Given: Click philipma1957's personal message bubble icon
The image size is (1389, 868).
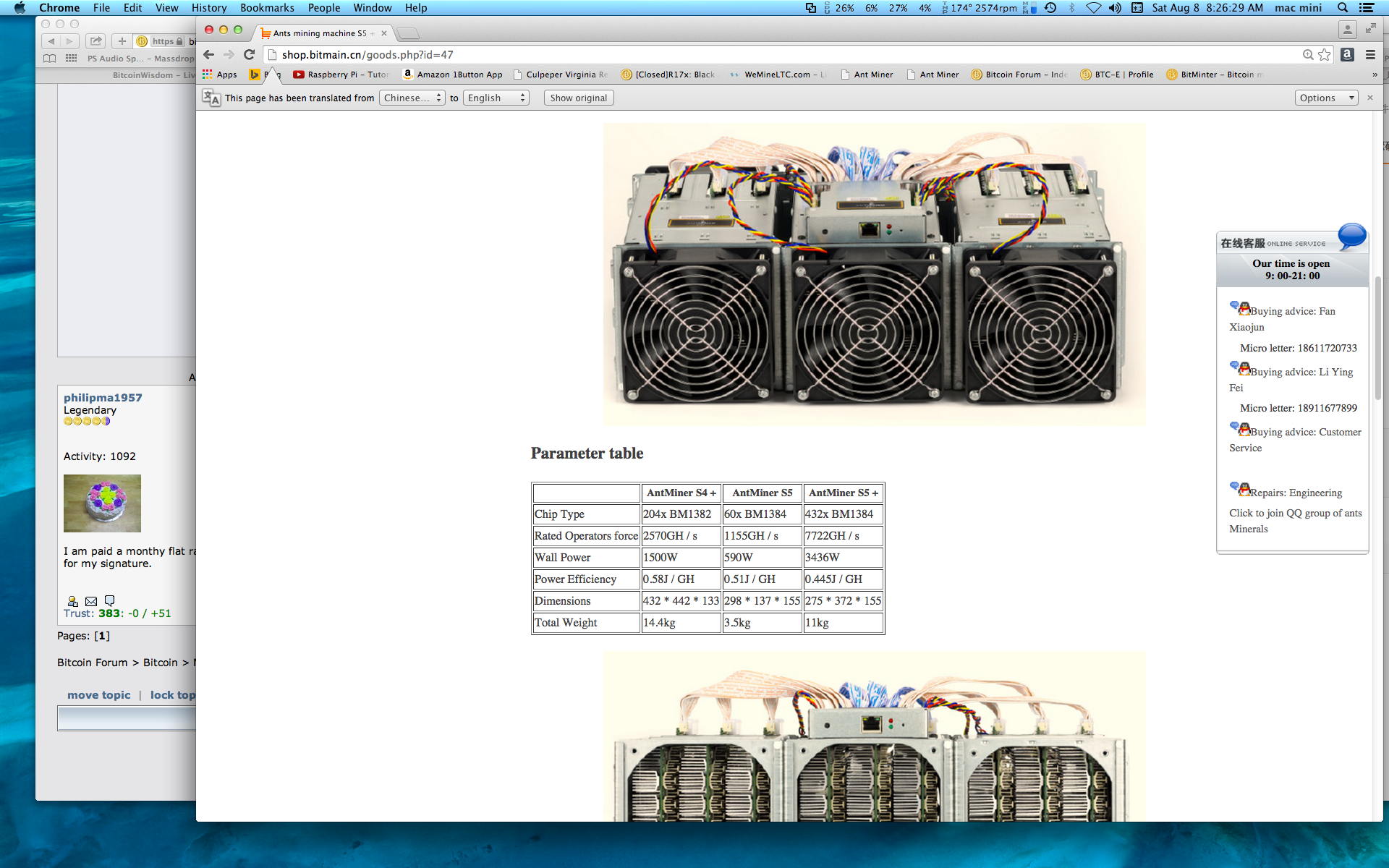Looking at the screenshot, I should [x=109, y=601].
